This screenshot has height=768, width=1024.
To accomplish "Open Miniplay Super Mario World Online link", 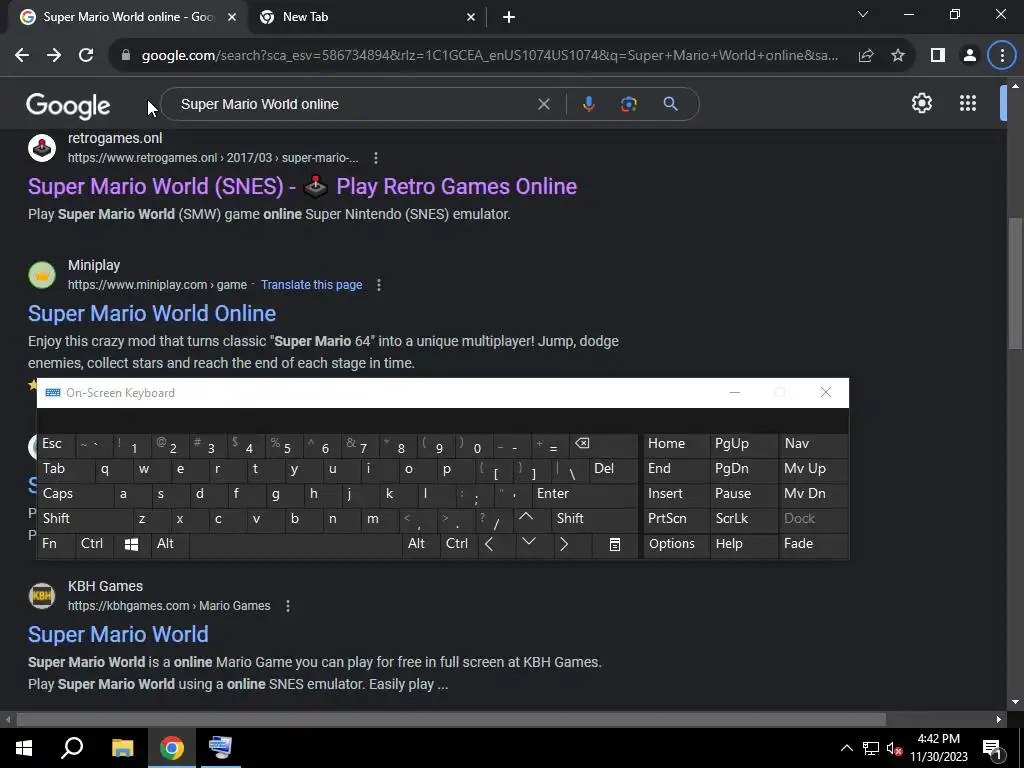I will click(x=152, y=313).
